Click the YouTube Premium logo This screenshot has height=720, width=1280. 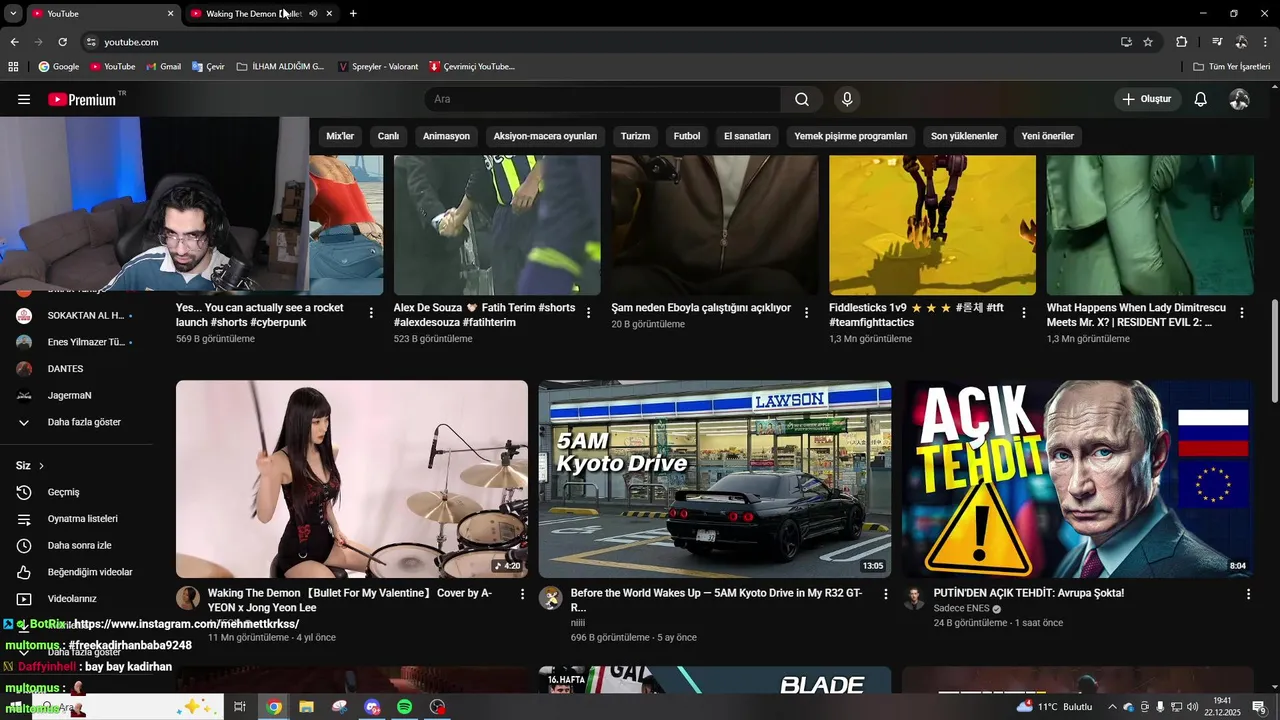pyautogui.click(x=82, y=99)
